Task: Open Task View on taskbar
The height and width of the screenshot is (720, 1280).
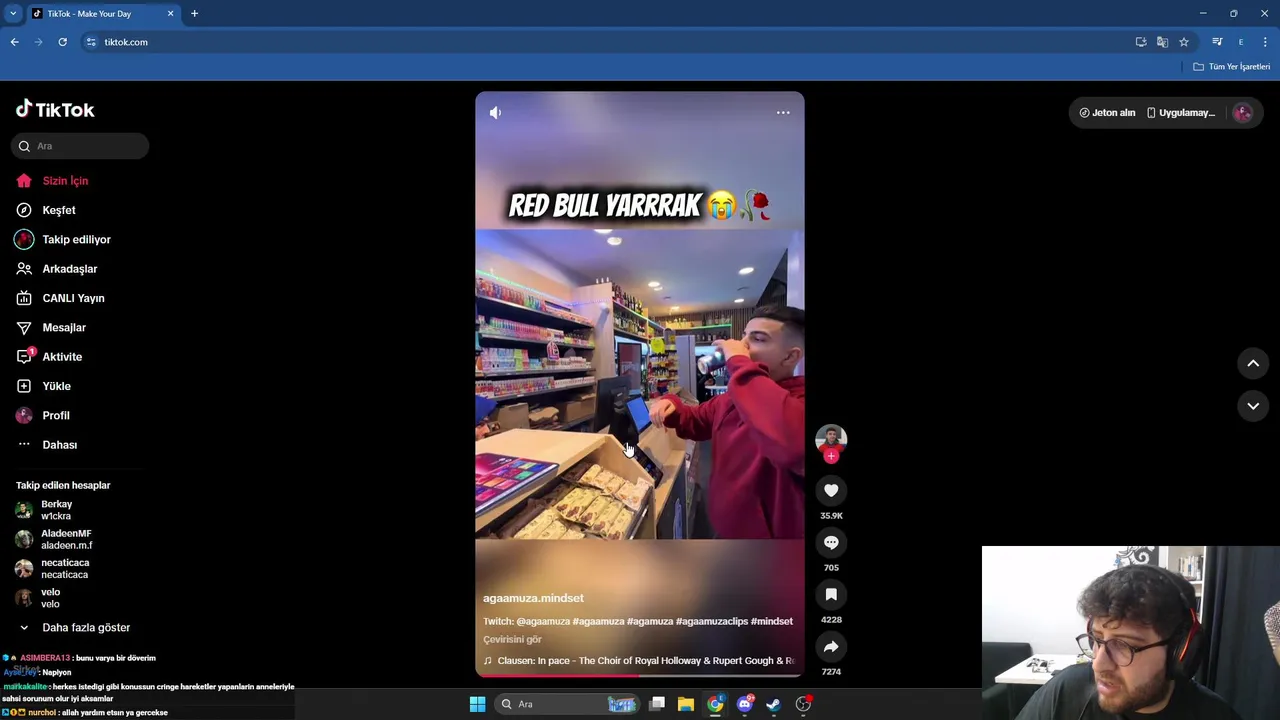Action: point(657,704)
